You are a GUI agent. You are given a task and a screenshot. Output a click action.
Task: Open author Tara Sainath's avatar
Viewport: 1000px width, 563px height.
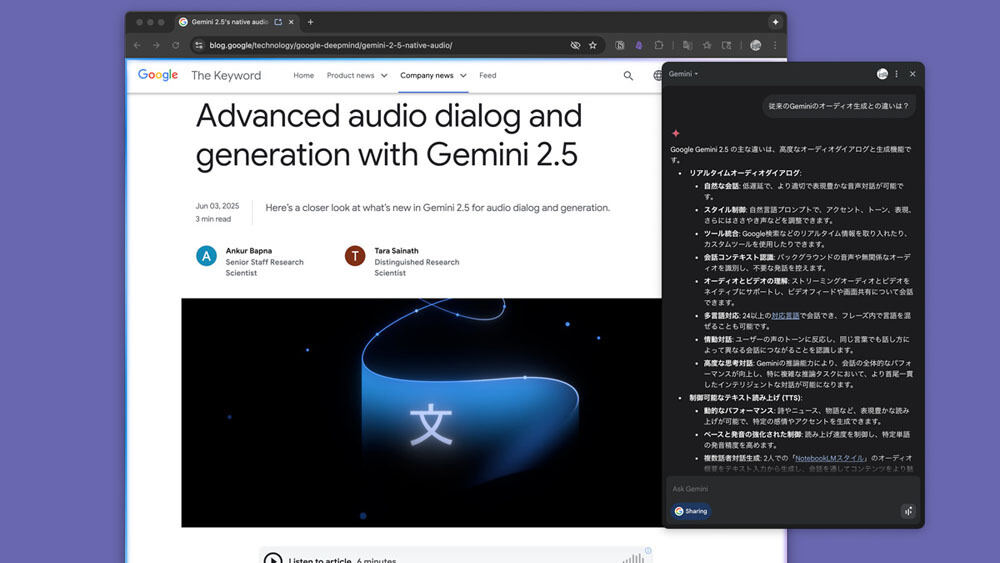point(355,256)
